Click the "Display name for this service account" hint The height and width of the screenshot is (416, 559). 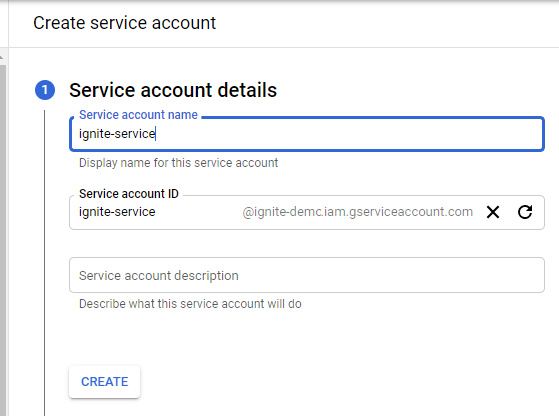(179, 163)
